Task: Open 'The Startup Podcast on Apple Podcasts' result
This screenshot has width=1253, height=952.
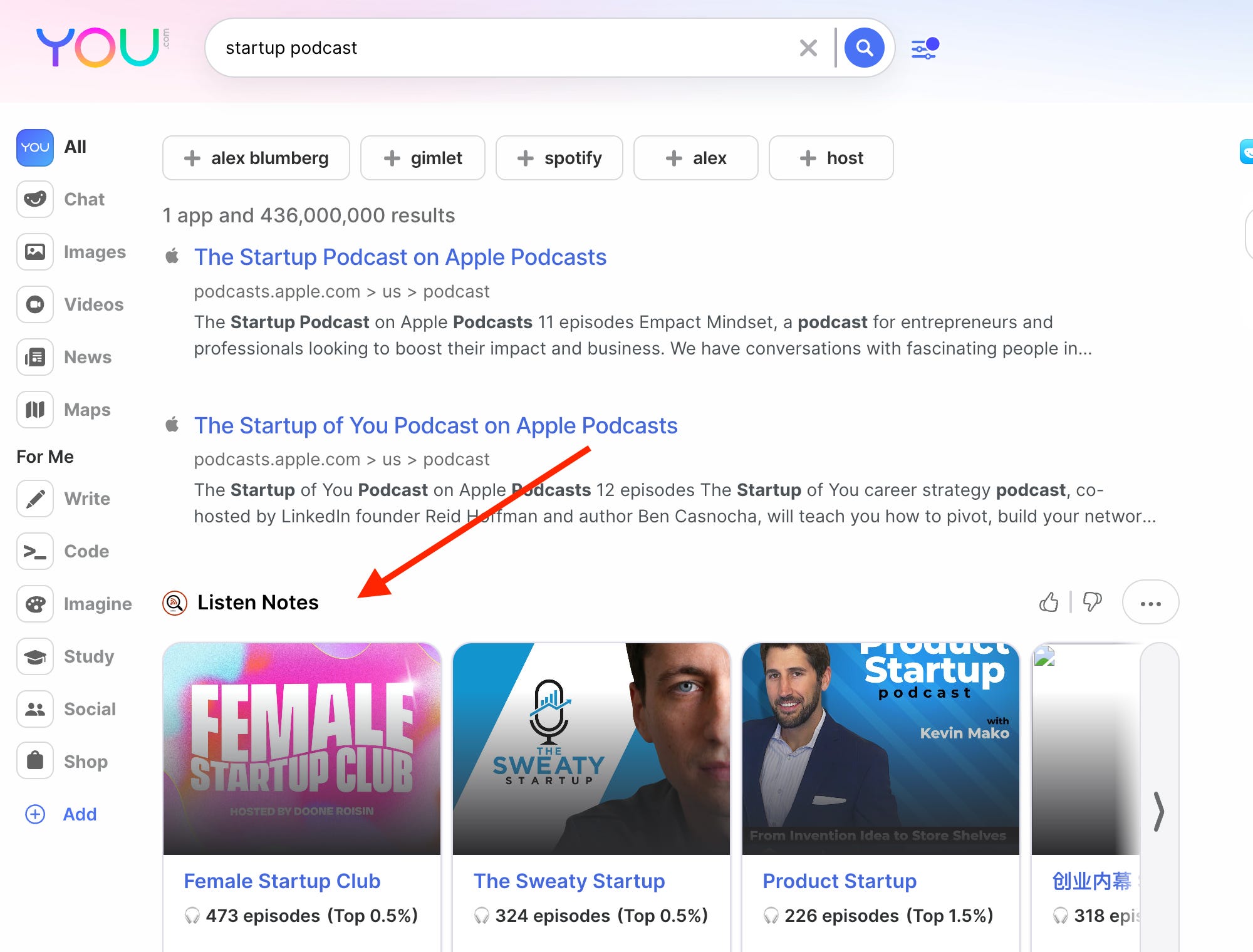Action: coord(400,257)
